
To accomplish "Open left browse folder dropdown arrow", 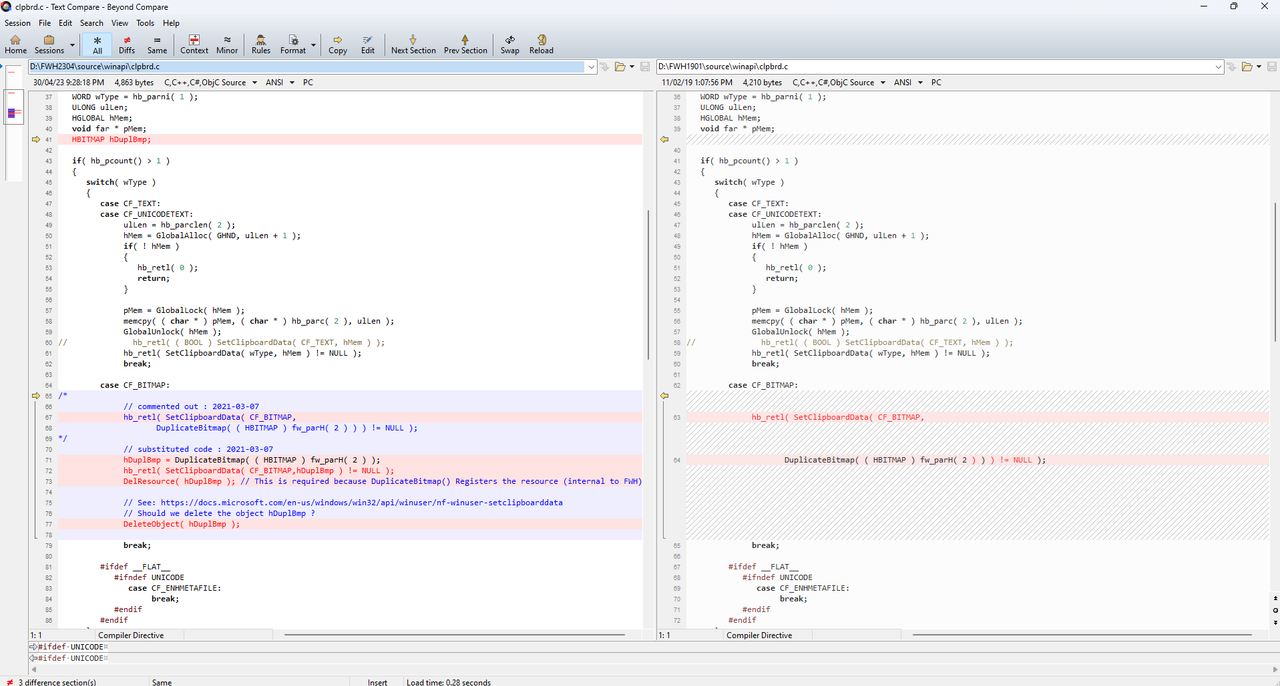I will 632,67.
